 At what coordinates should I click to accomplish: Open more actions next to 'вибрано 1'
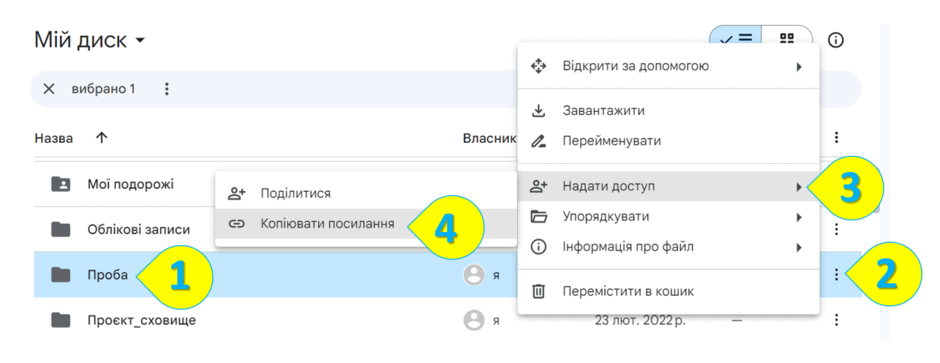click(x=167, y=89)
